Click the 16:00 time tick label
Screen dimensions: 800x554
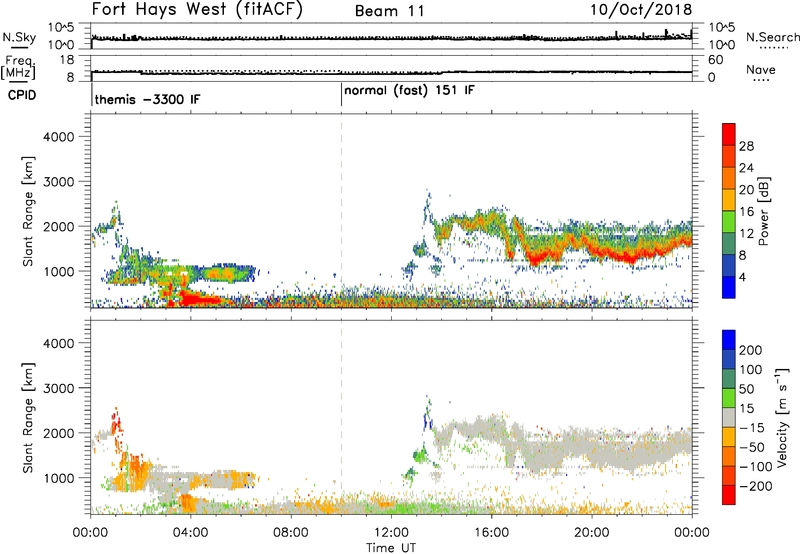491,533
